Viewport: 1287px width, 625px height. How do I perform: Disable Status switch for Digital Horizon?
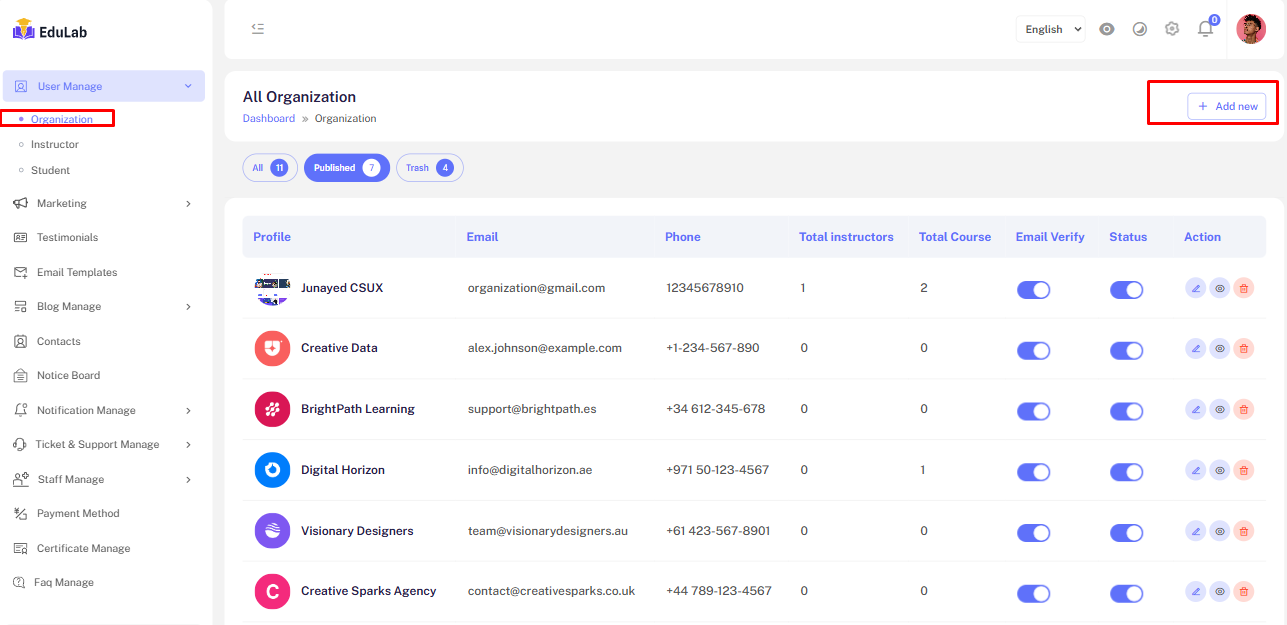point(1126,472)
